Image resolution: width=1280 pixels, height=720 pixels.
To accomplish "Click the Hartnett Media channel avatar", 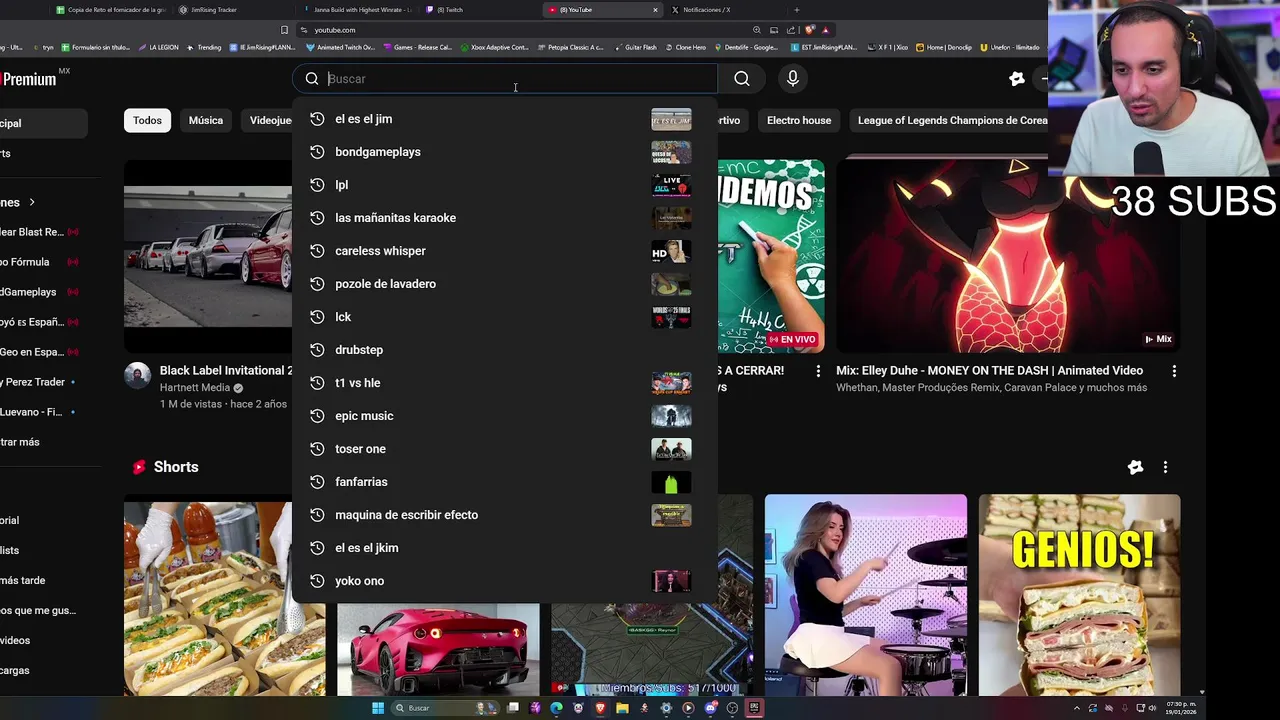I will (x=137, y=376).
